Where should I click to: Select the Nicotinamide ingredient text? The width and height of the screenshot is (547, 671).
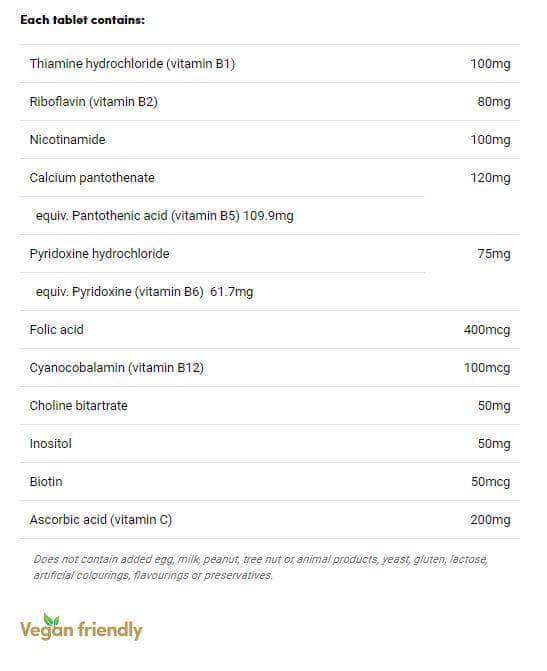67,140
